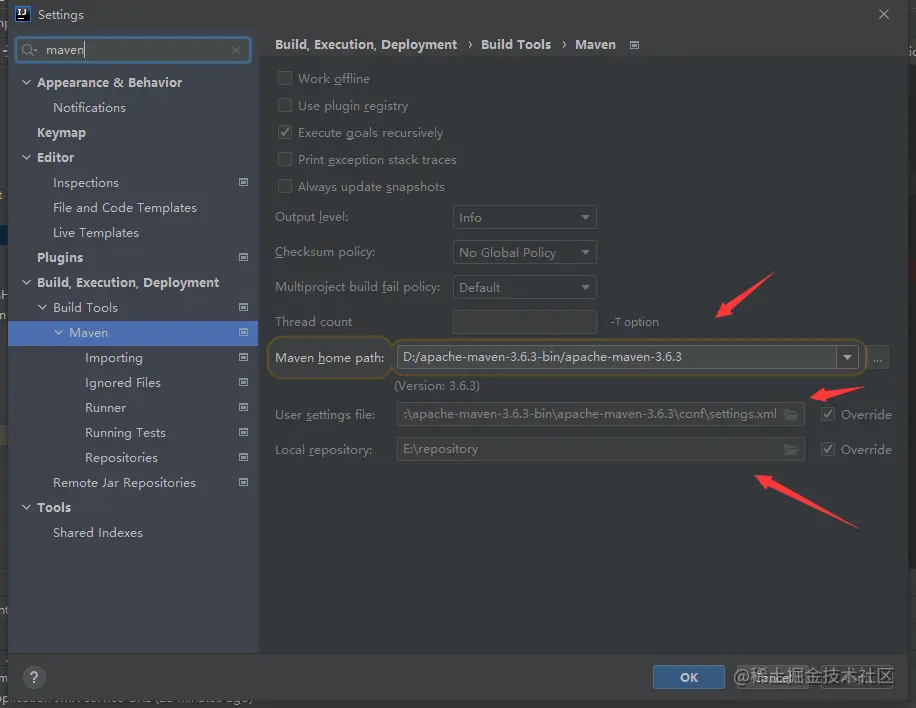Open Multiproject build fail policy dropdown
This screenshot has height=708, width=916.
pyautogui.click(x=525, y=287)
